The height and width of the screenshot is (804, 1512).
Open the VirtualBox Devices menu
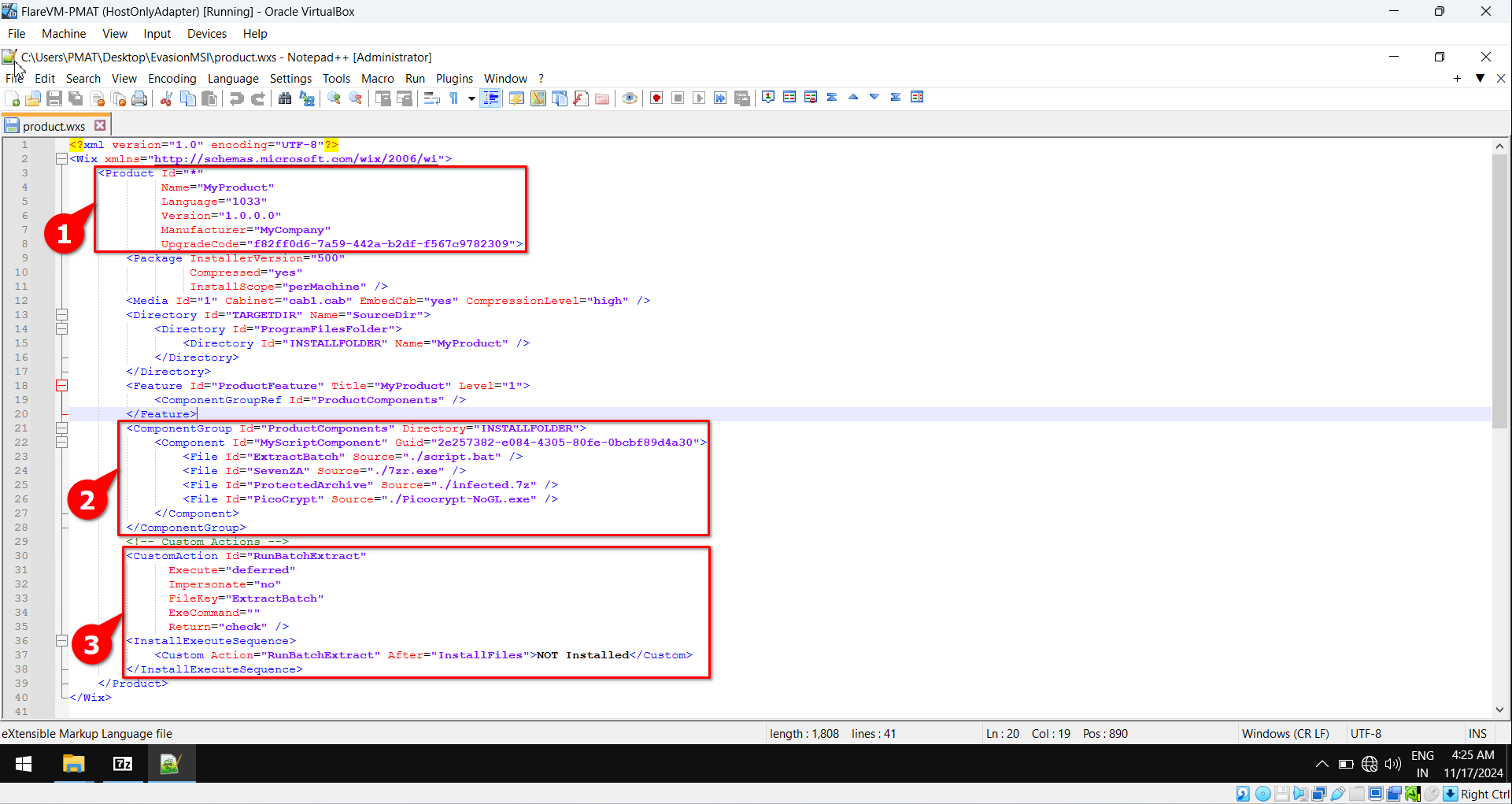click(x=207, y=34)
